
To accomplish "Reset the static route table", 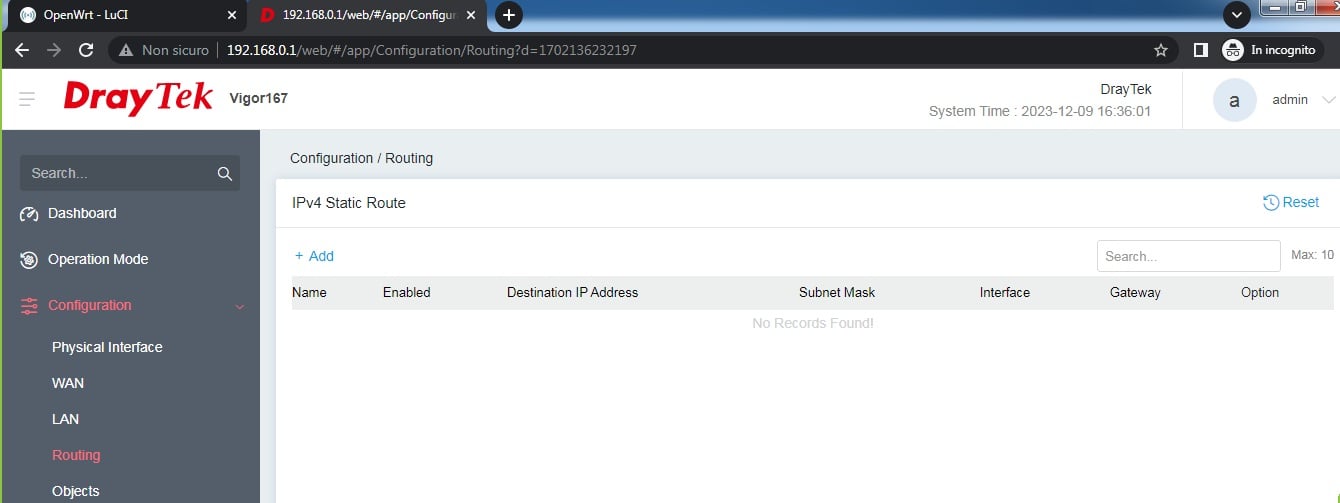I will 1291,202.
